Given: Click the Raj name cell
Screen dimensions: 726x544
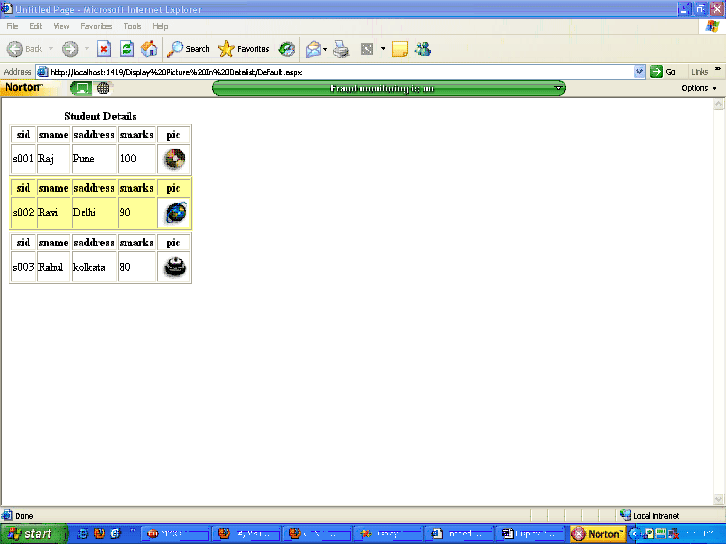Looking at the screenshot, I should coord(53,158).
